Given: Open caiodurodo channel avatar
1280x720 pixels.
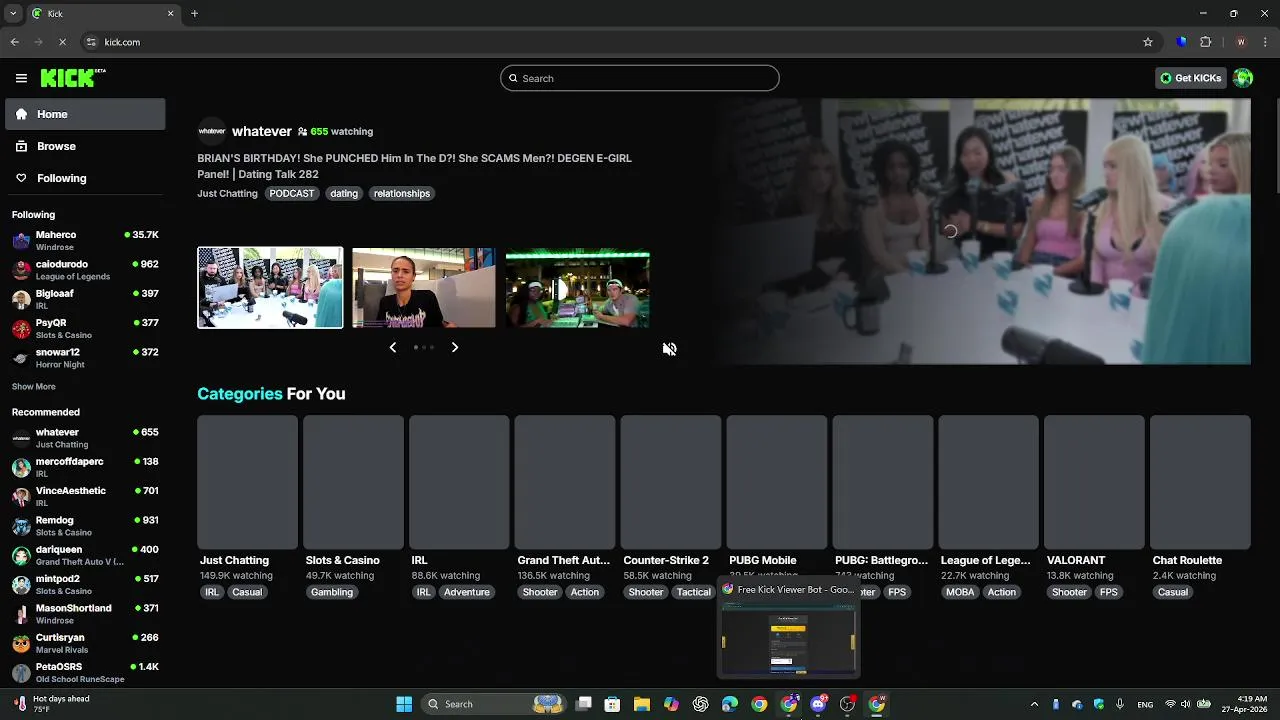Looking at the screenshot, I should [21, 270].
